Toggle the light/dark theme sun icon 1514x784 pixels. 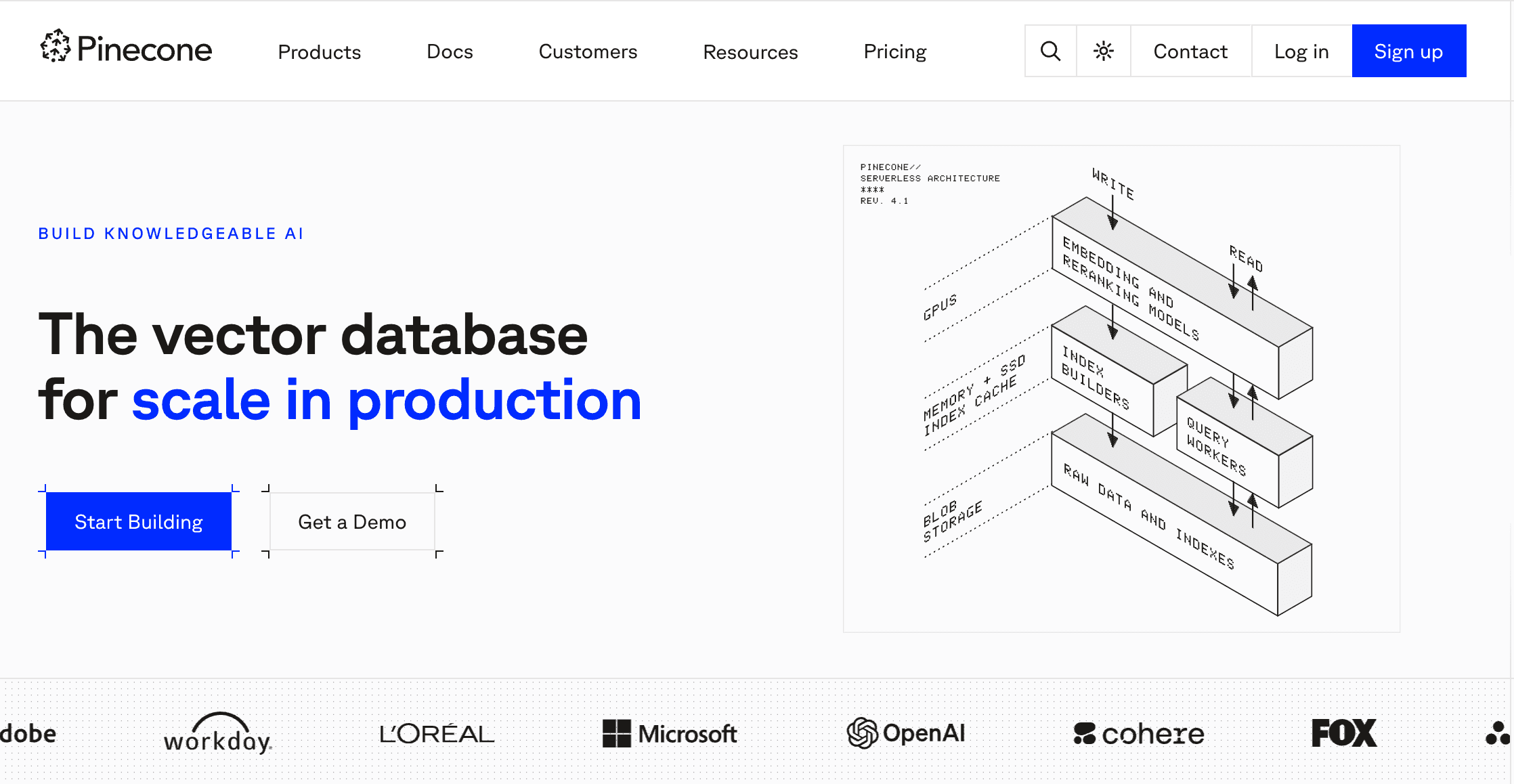point(1103,51)
